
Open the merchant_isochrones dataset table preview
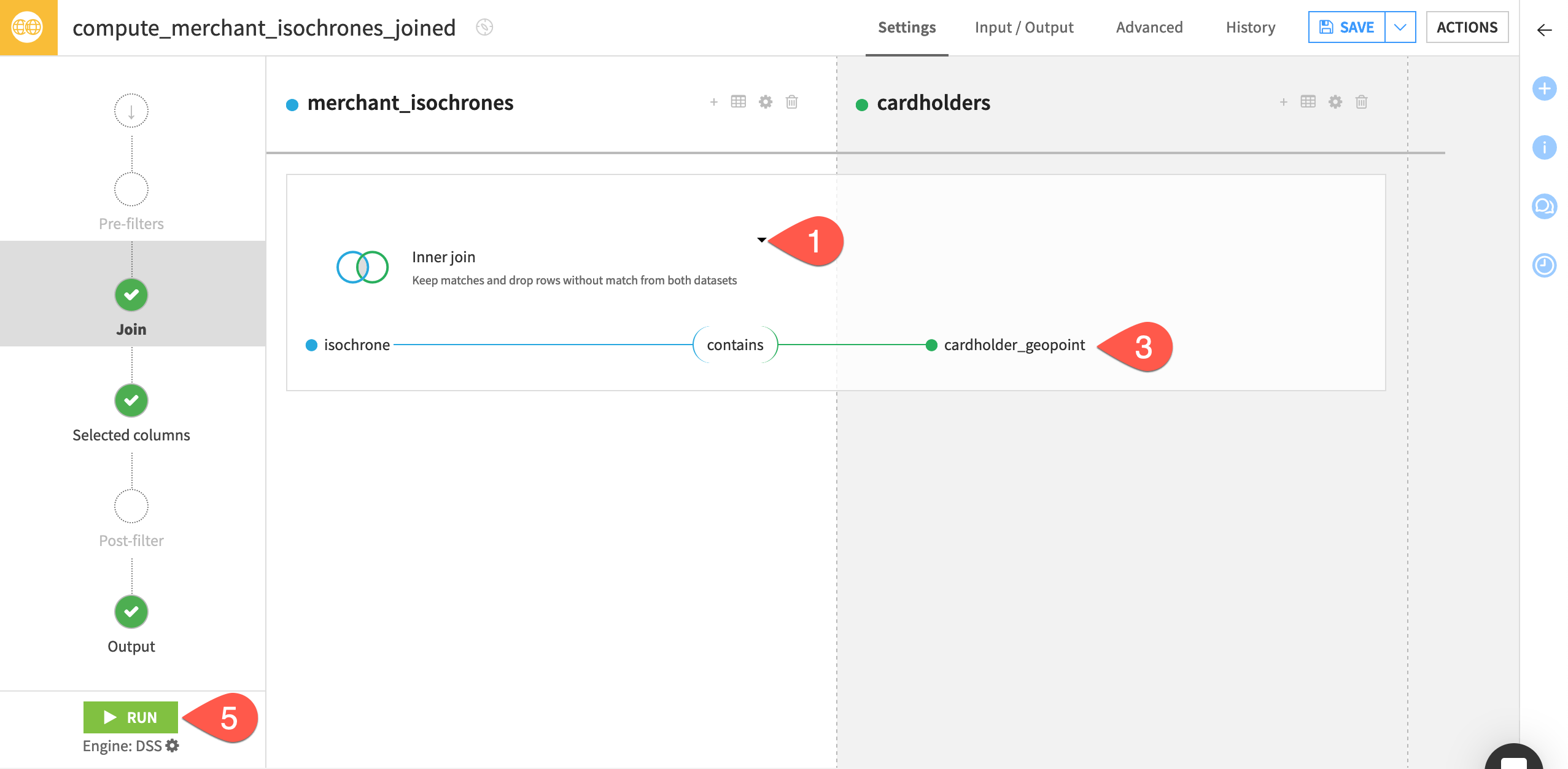click(737, 102)
